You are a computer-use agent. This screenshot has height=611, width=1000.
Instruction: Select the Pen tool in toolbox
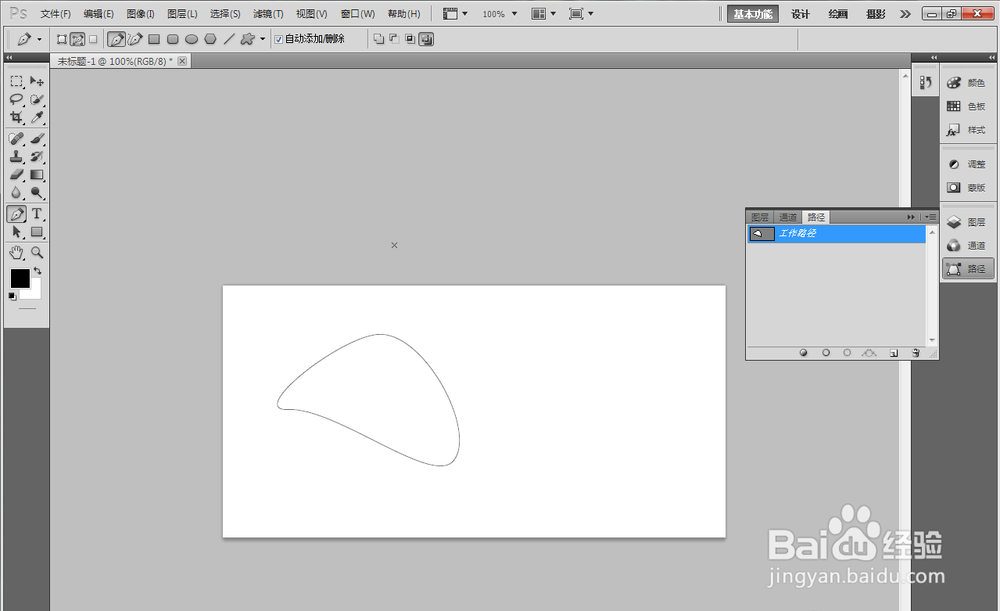(17, 214)
